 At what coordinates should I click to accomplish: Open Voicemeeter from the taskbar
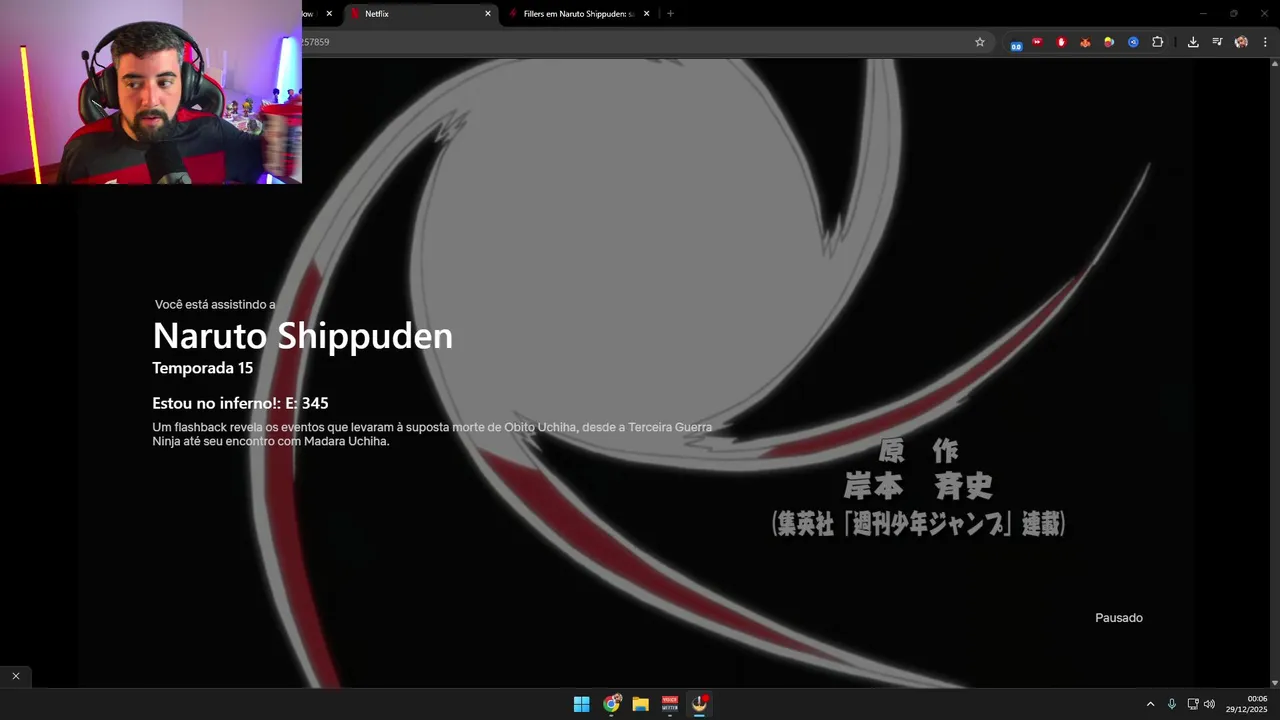coord(670,704)
